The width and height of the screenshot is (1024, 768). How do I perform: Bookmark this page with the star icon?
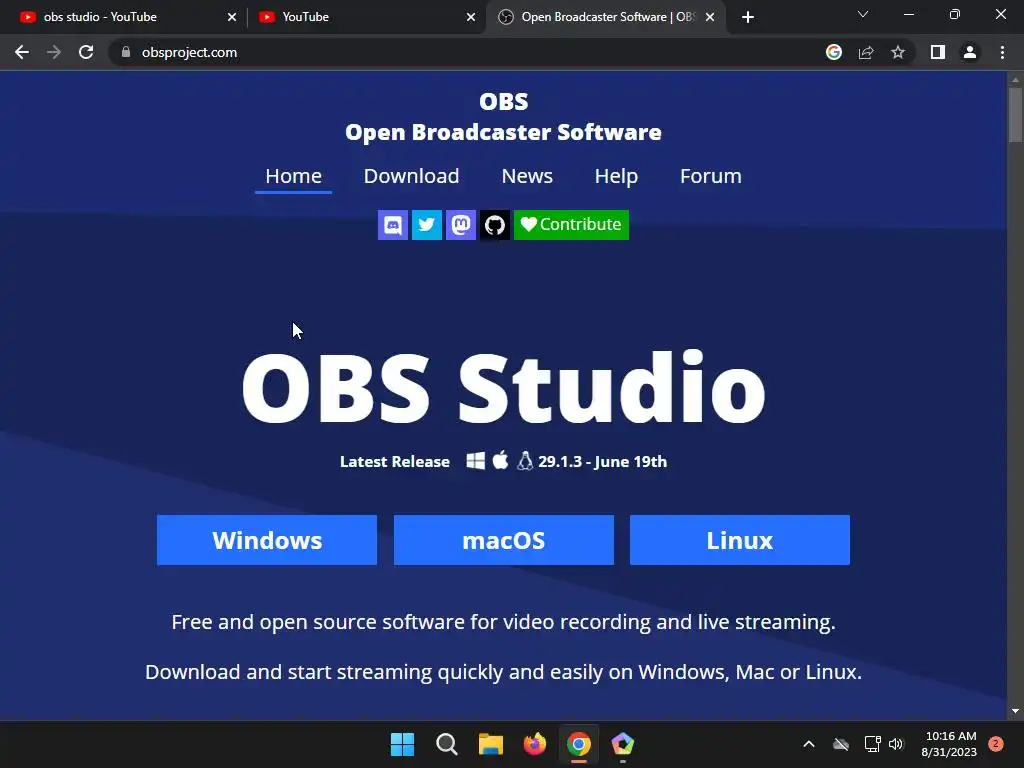[x=898, y=52]
